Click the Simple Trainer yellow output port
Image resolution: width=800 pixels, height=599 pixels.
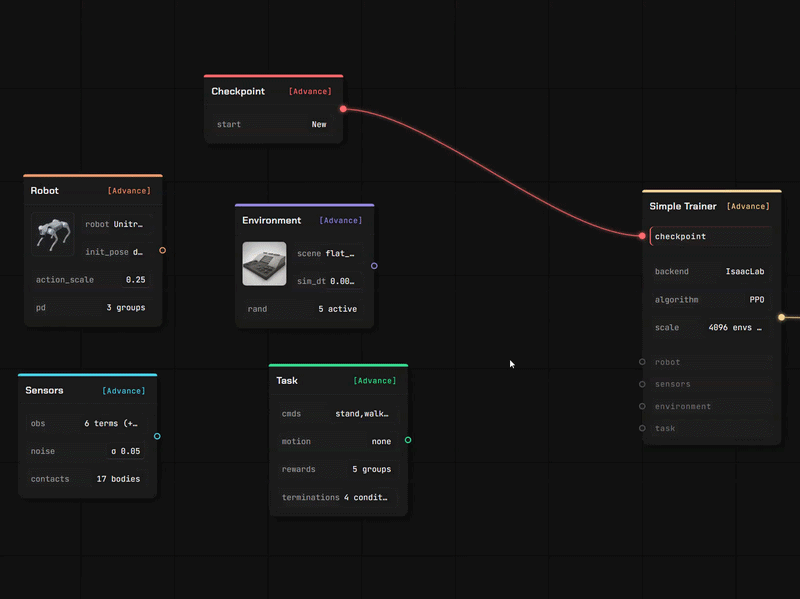pos(781,317)
